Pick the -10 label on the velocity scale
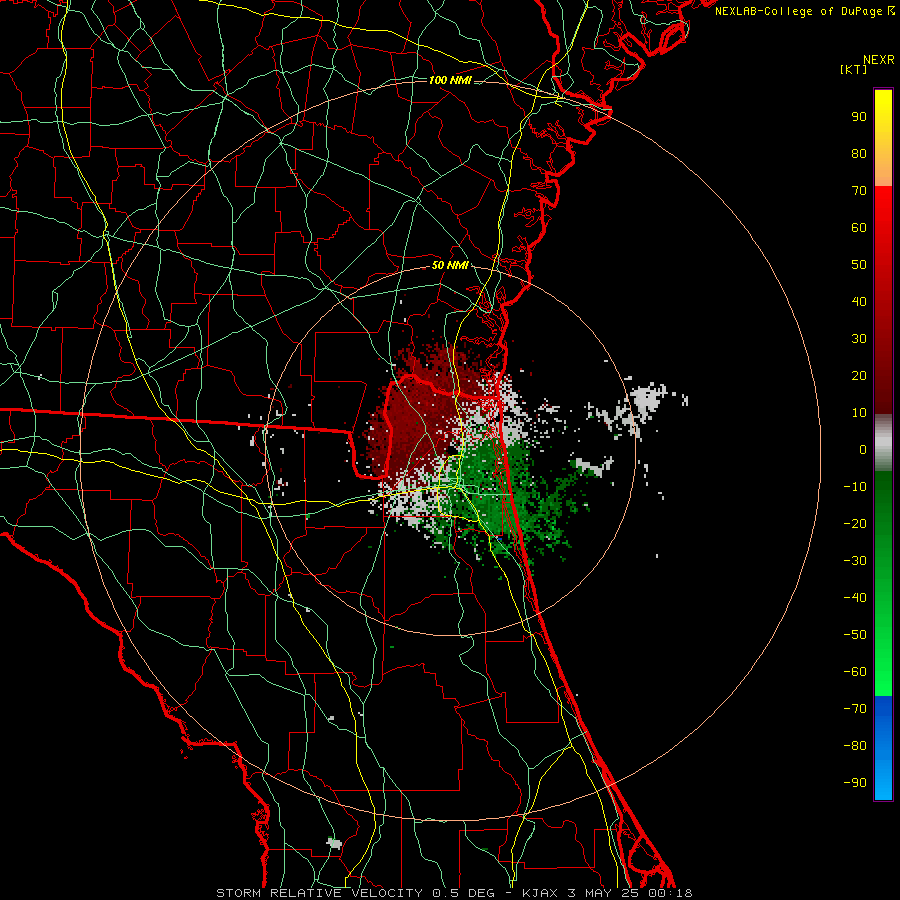 [x=855, y=487]
